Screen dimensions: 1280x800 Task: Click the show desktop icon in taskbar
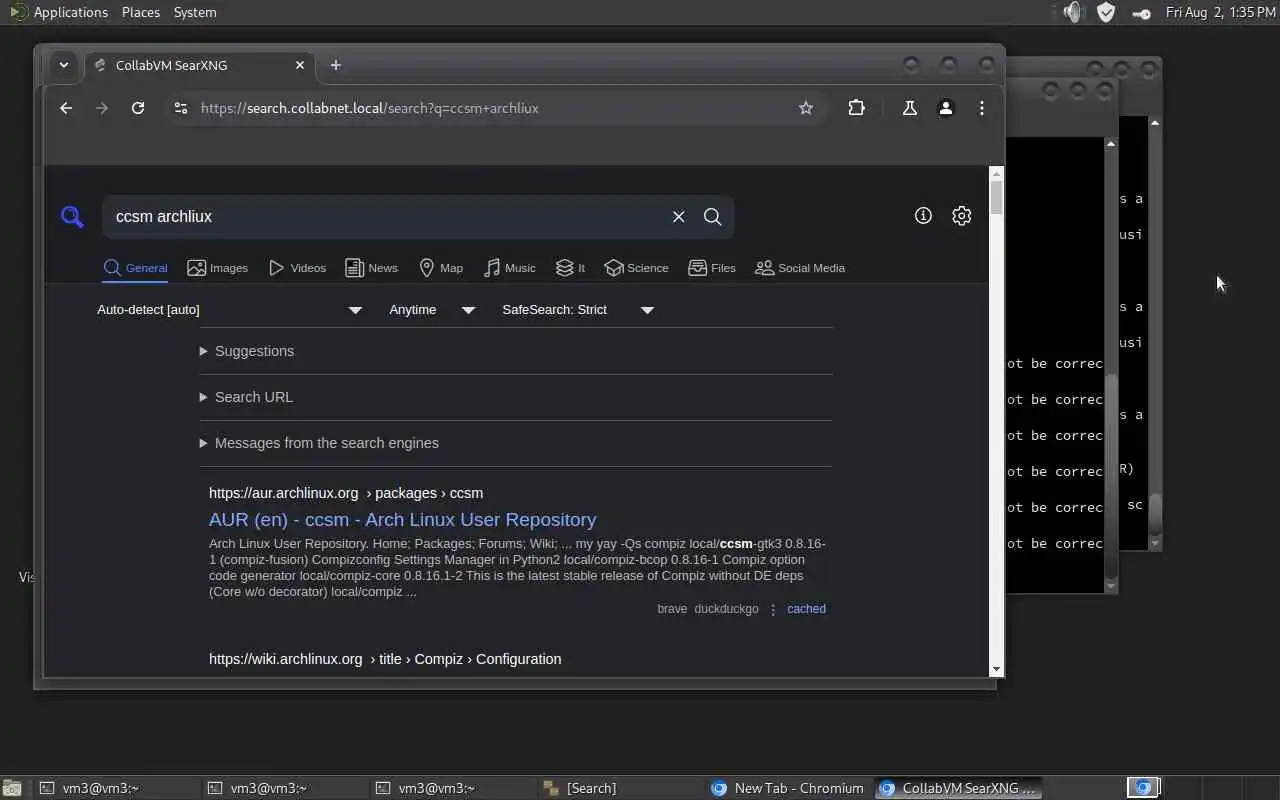(x=10, y=788)
